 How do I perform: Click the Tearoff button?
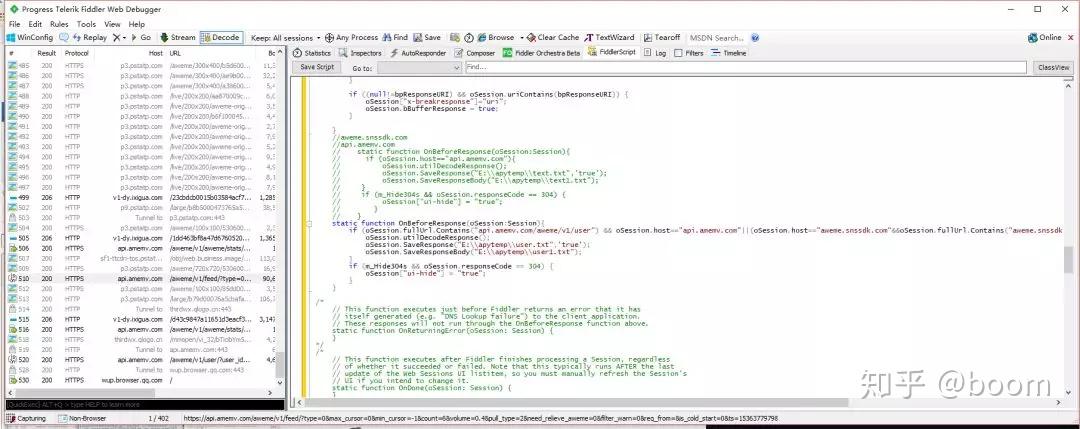pos(661,37)
